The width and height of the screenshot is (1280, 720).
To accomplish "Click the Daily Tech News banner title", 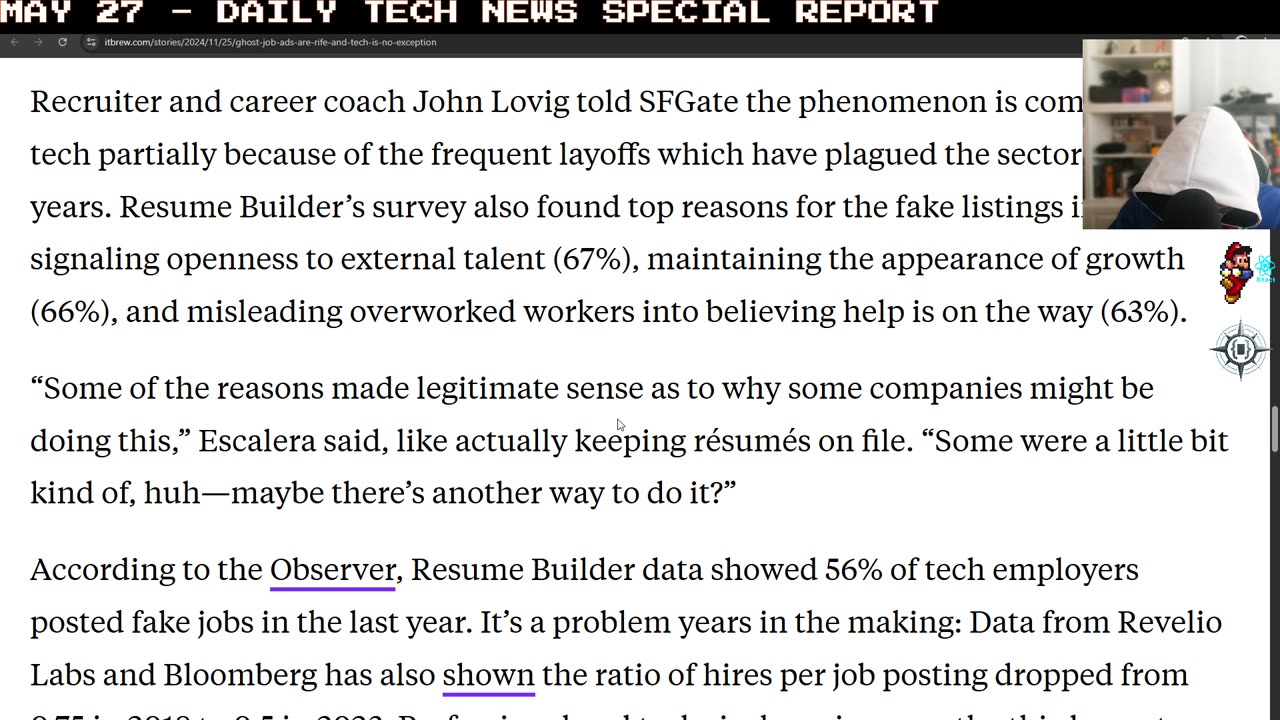I will point(470,13).
